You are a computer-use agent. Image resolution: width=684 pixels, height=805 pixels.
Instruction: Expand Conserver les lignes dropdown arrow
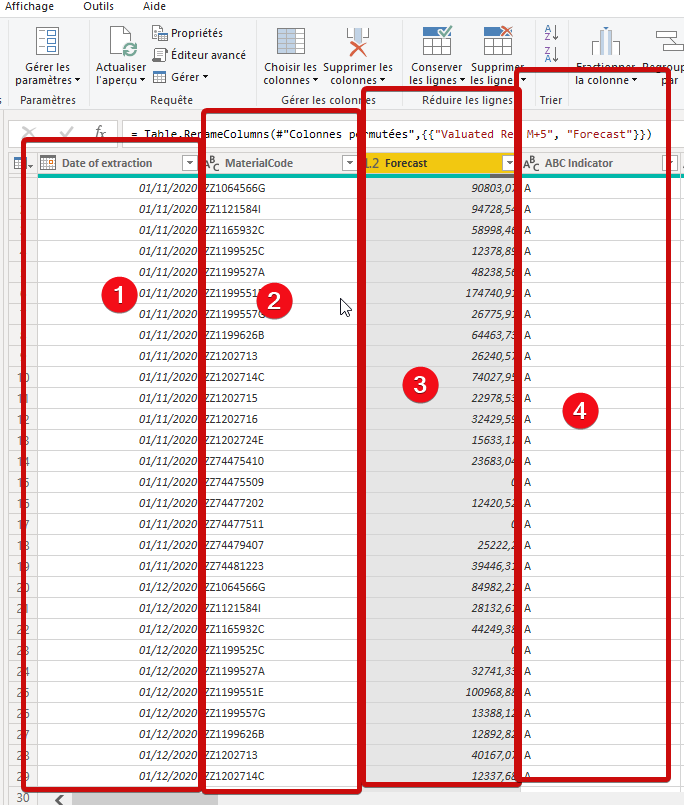click(462, 80)
